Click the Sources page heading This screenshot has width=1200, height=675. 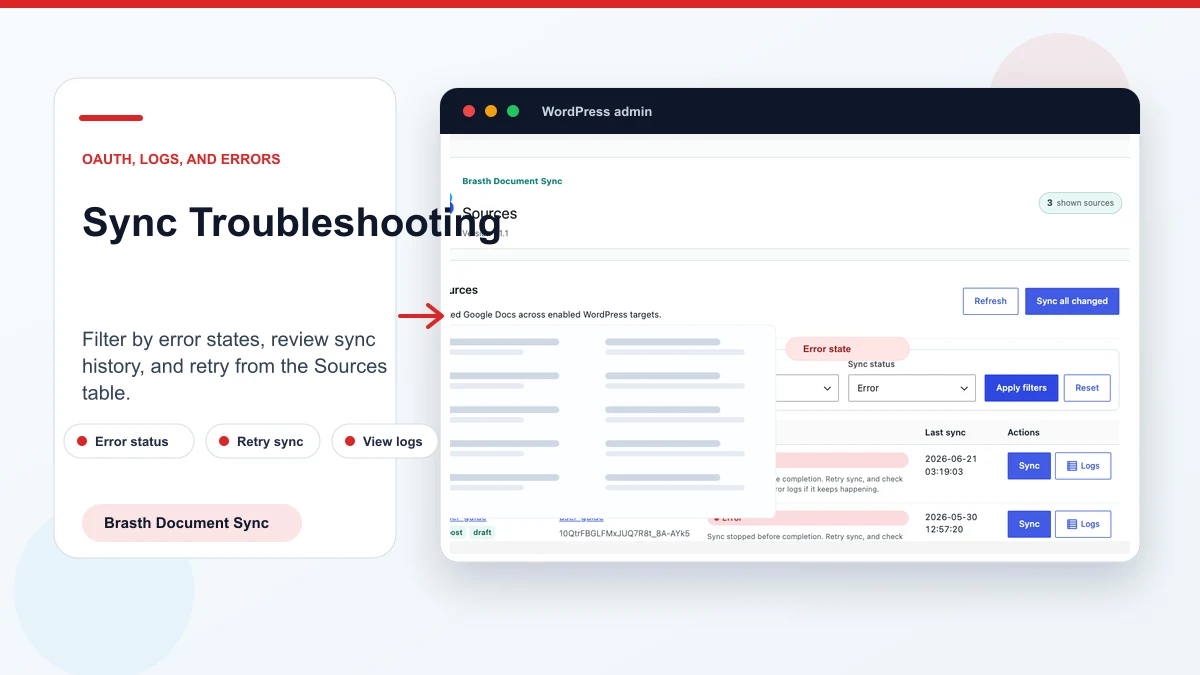click(x=490, y=213)
